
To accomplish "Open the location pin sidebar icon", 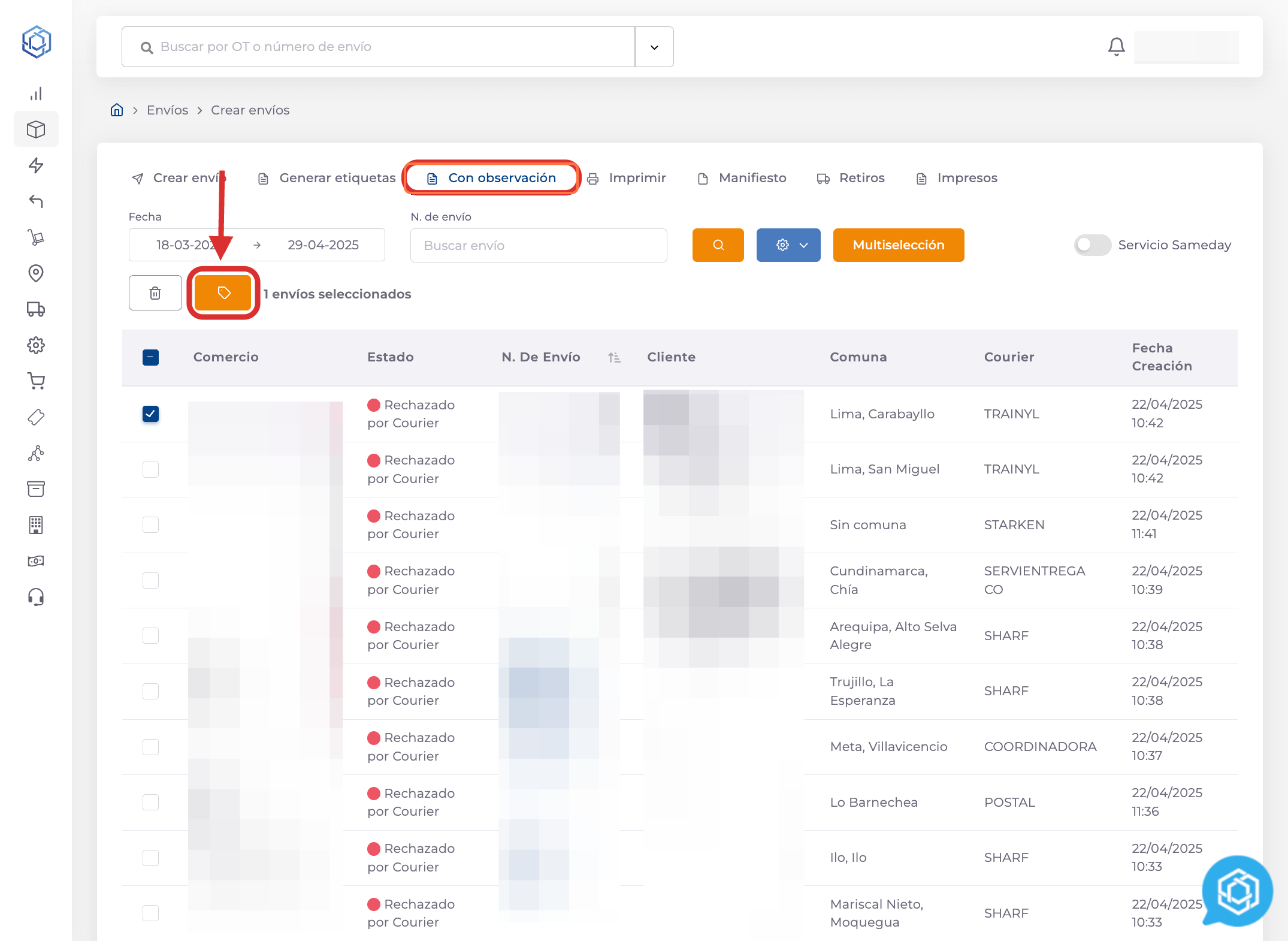I will [36, 273].
